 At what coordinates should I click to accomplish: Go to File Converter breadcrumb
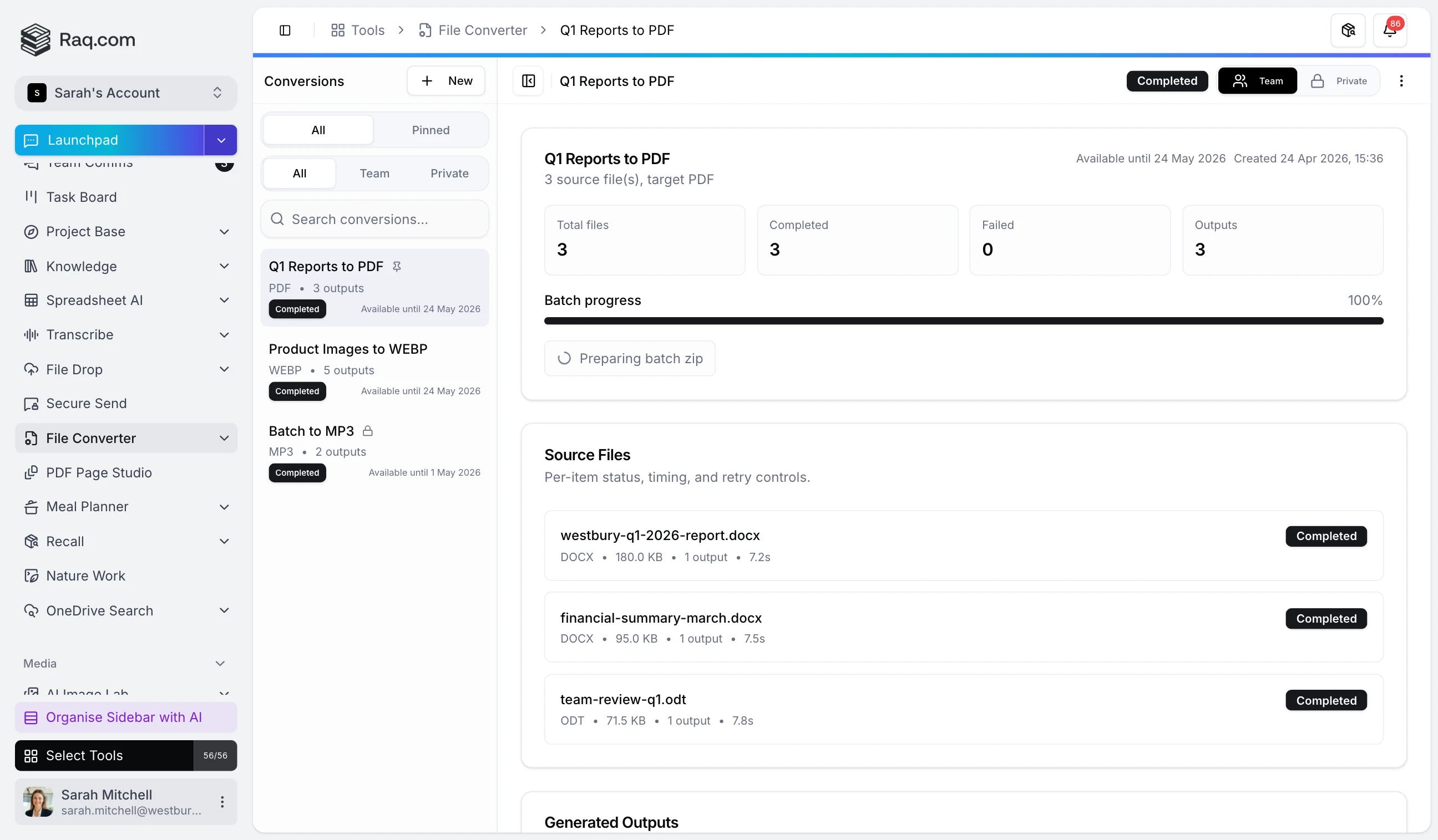(x=482, y=30)
